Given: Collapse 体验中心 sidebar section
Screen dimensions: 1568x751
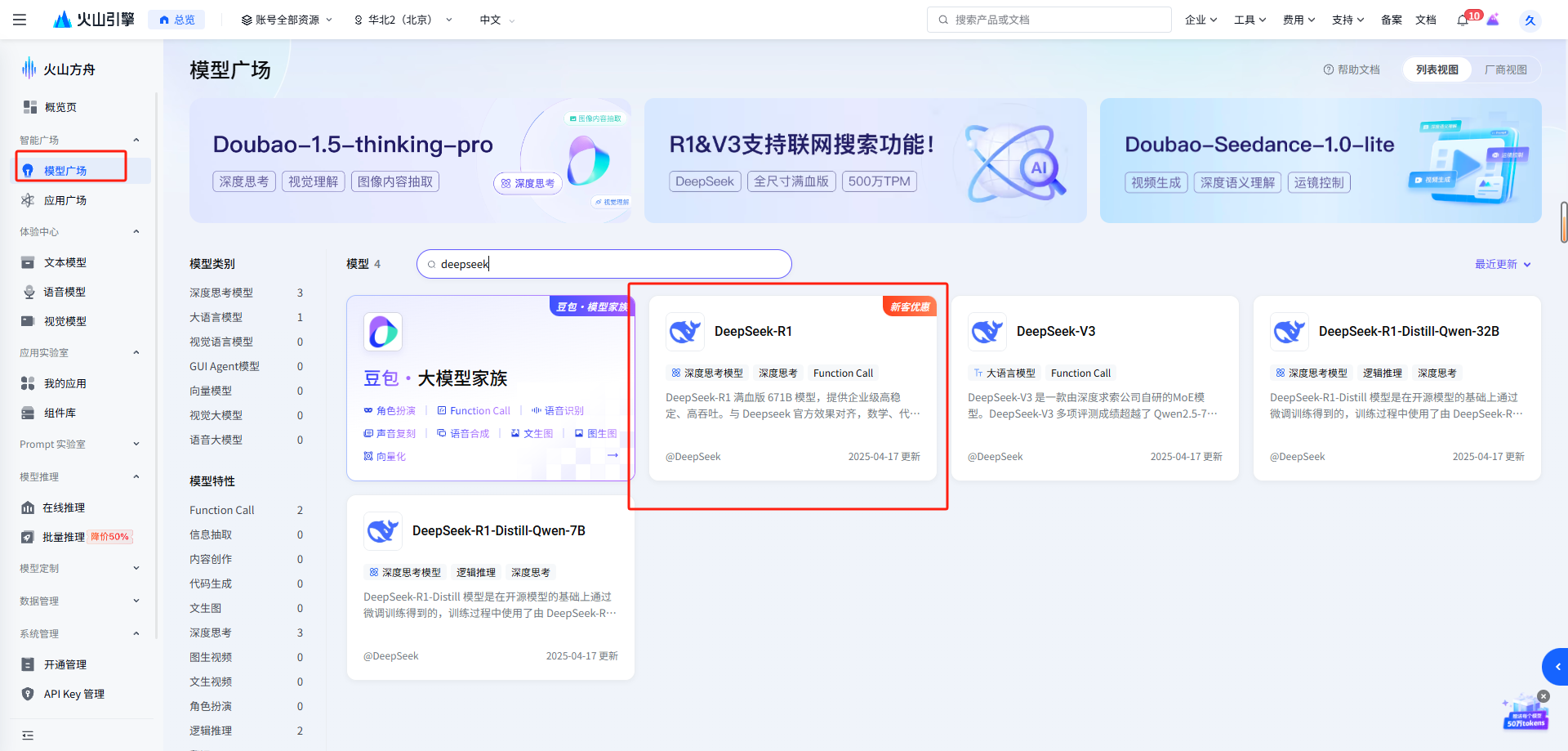Looking at the screenshot, I should pyautogui.click(x=136, y=231).
